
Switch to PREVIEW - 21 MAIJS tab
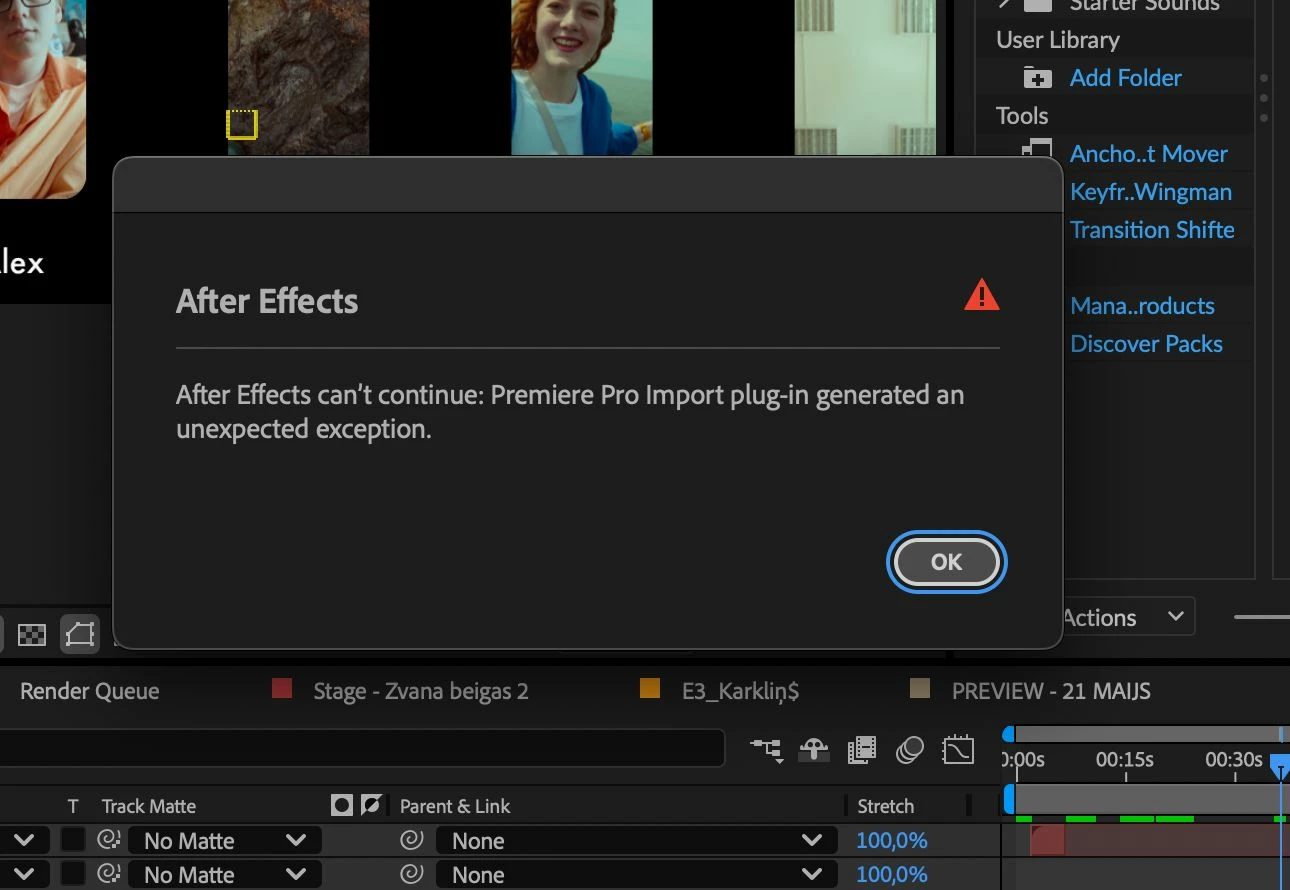coord(1051,691)
